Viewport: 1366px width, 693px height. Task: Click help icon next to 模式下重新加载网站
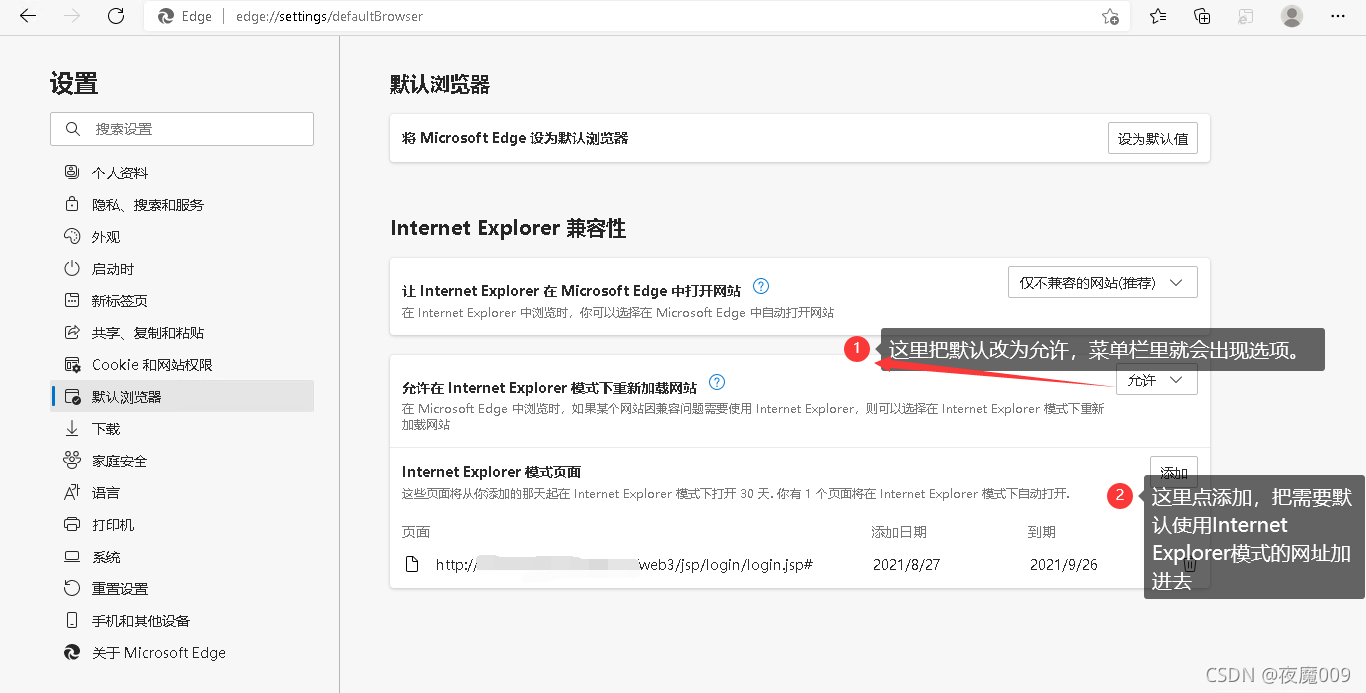(x=716, y=382)
